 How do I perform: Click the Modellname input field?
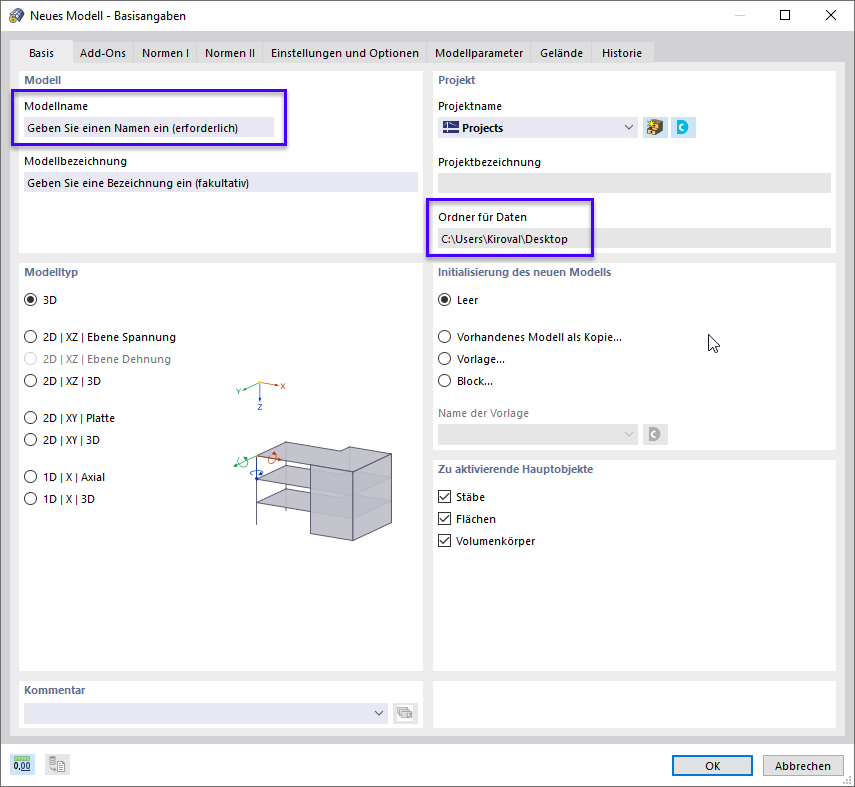148,127
